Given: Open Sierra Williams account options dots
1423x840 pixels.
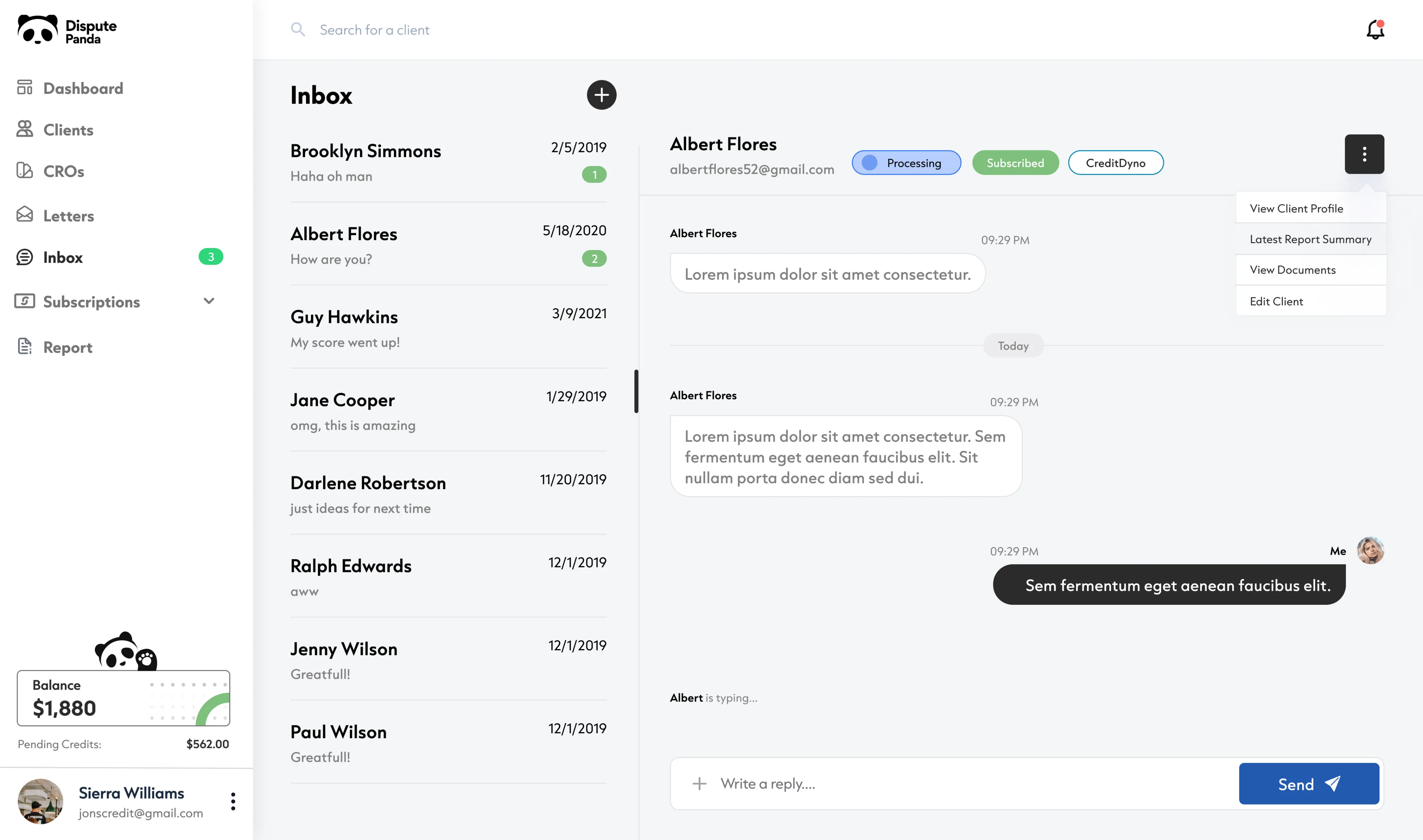Looking at the screenshot, I should [x=233, y=801].
